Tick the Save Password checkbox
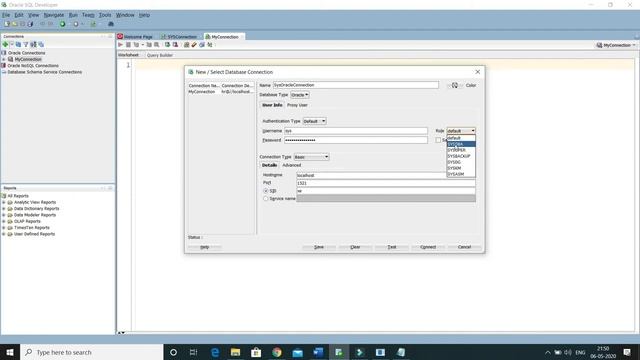640x360 pixels. tap(438, 140)
